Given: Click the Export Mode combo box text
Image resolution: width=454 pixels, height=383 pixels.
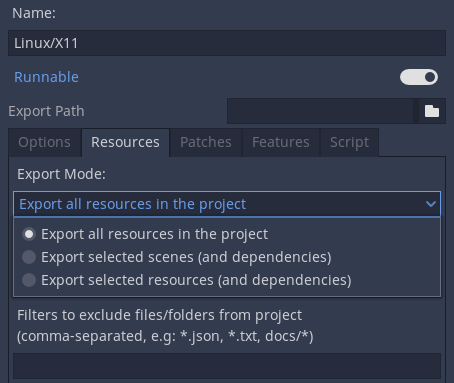Looking at the screenshot, I should [x=132, y=204].
